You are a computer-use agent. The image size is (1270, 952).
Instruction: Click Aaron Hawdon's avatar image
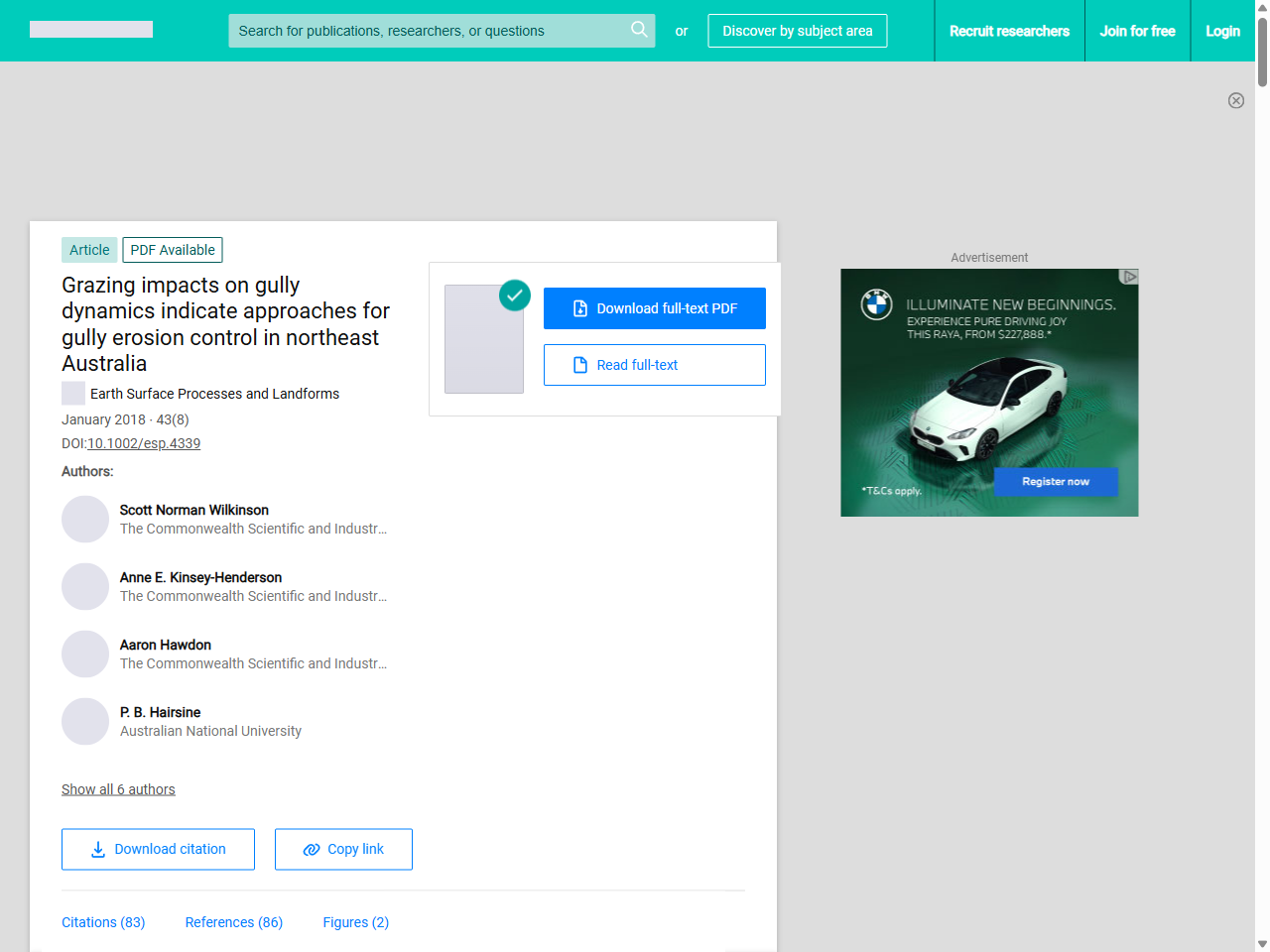(85, 654)
